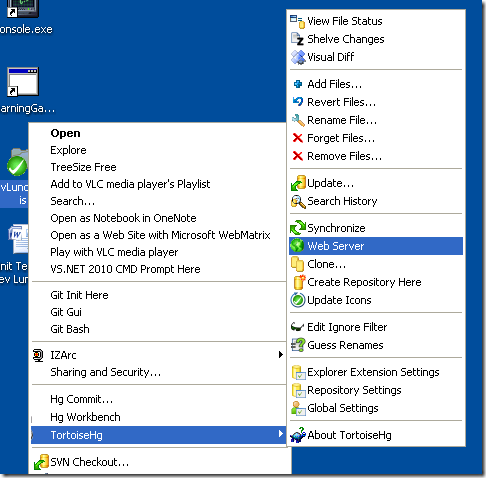Click the Create Repository Here label
The height and width of the screenshot is (478, 486).
click(x=364, y=282)
